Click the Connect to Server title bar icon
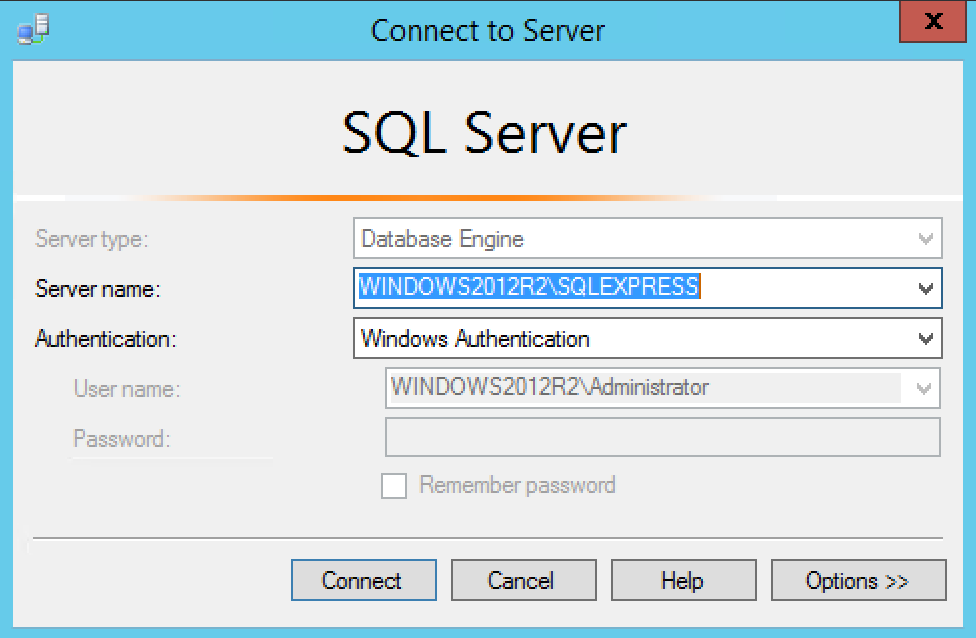Viewport: 976px width, 638px height. [33, 30]
